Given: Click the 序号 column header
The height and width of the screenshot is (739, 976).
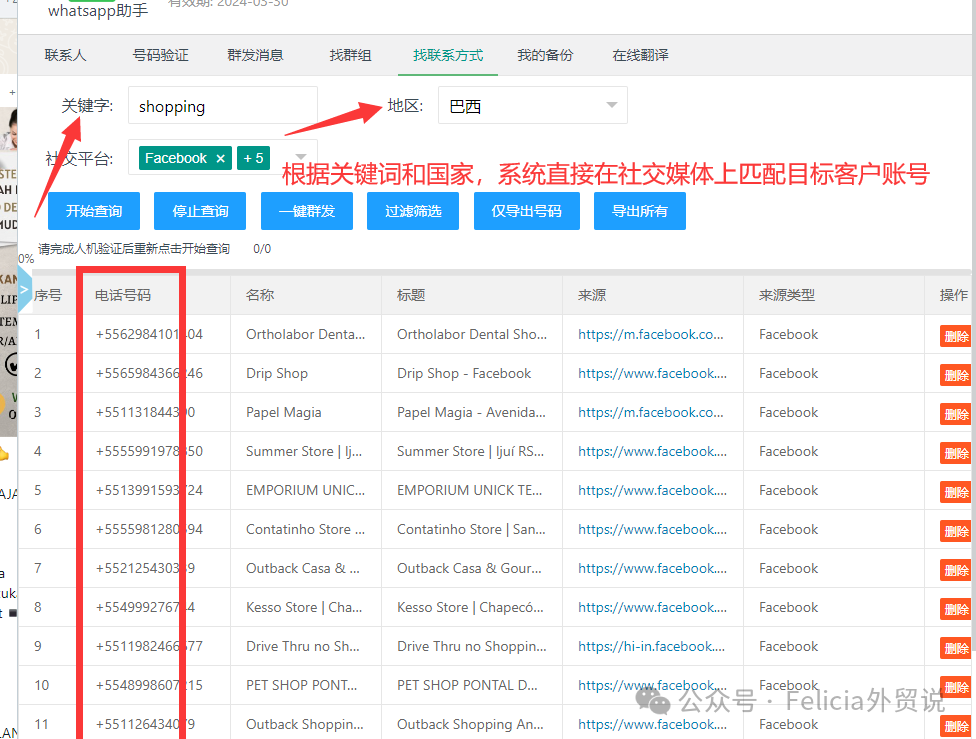Looking at the screenshot, I should 48,295.
